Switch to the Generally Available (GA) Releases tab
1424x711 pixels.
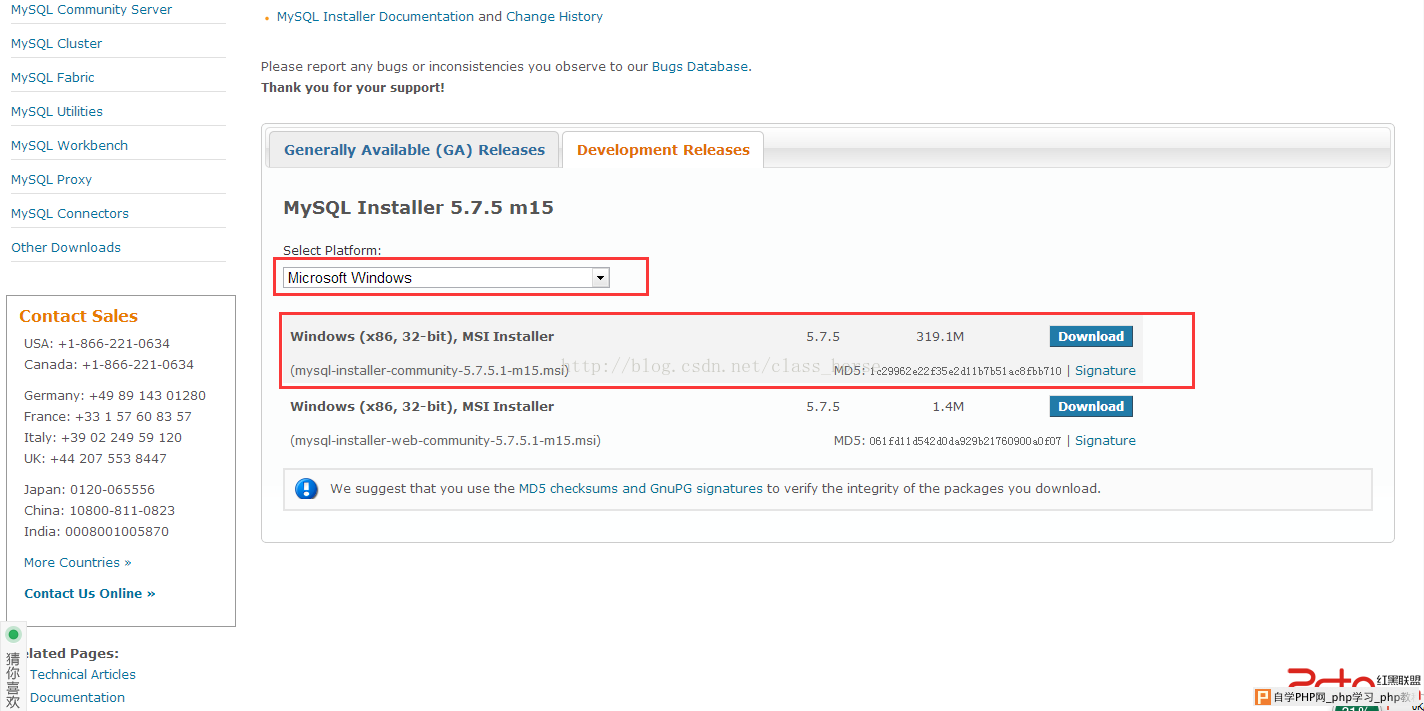(414, 150)
